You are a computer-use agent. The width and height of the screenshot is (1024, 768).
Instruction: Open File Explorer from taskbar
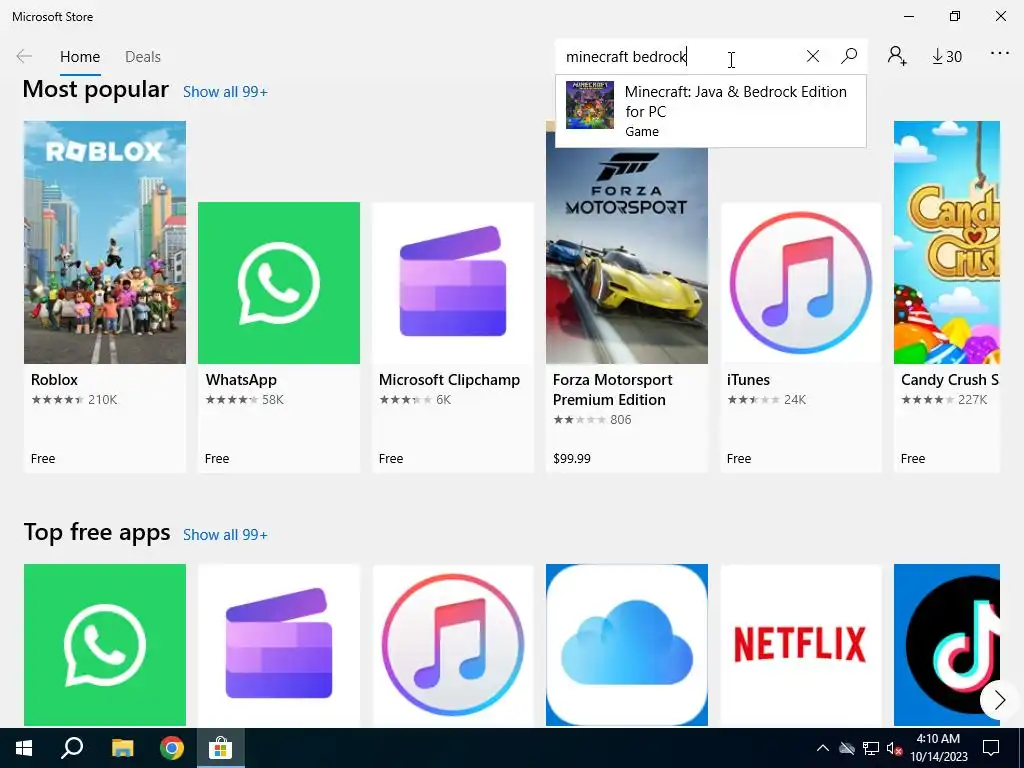122,748
